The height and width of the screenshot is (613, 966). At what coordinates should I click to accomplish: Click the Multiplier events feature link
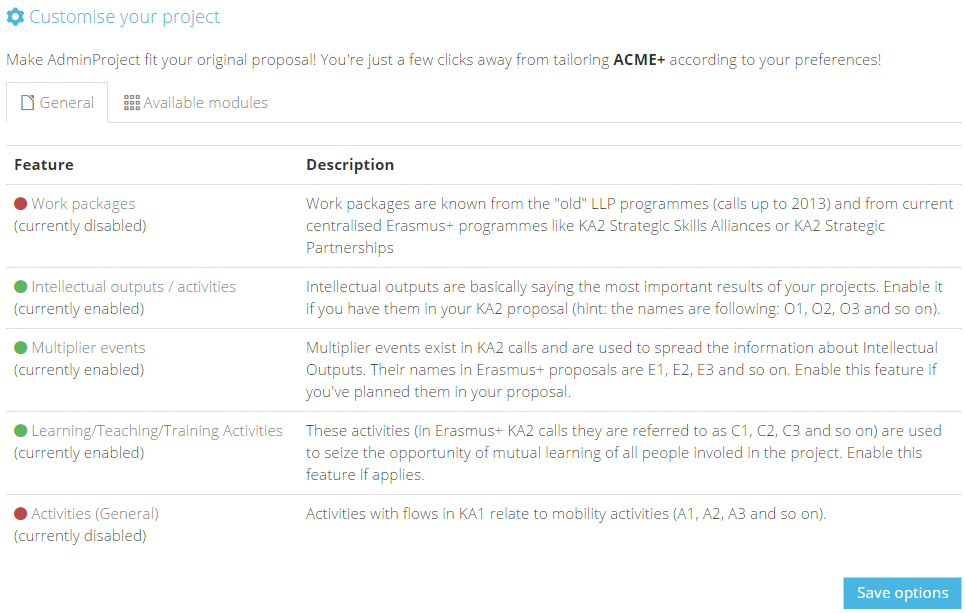coord(88,347)
